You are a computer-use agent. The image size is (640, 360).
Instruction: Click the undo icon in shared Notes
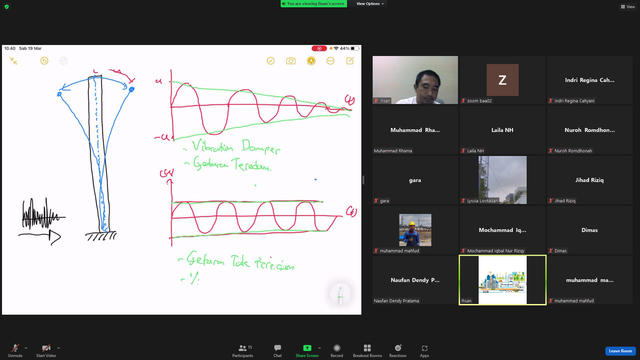pyautogui.click(x=44, y=61)
